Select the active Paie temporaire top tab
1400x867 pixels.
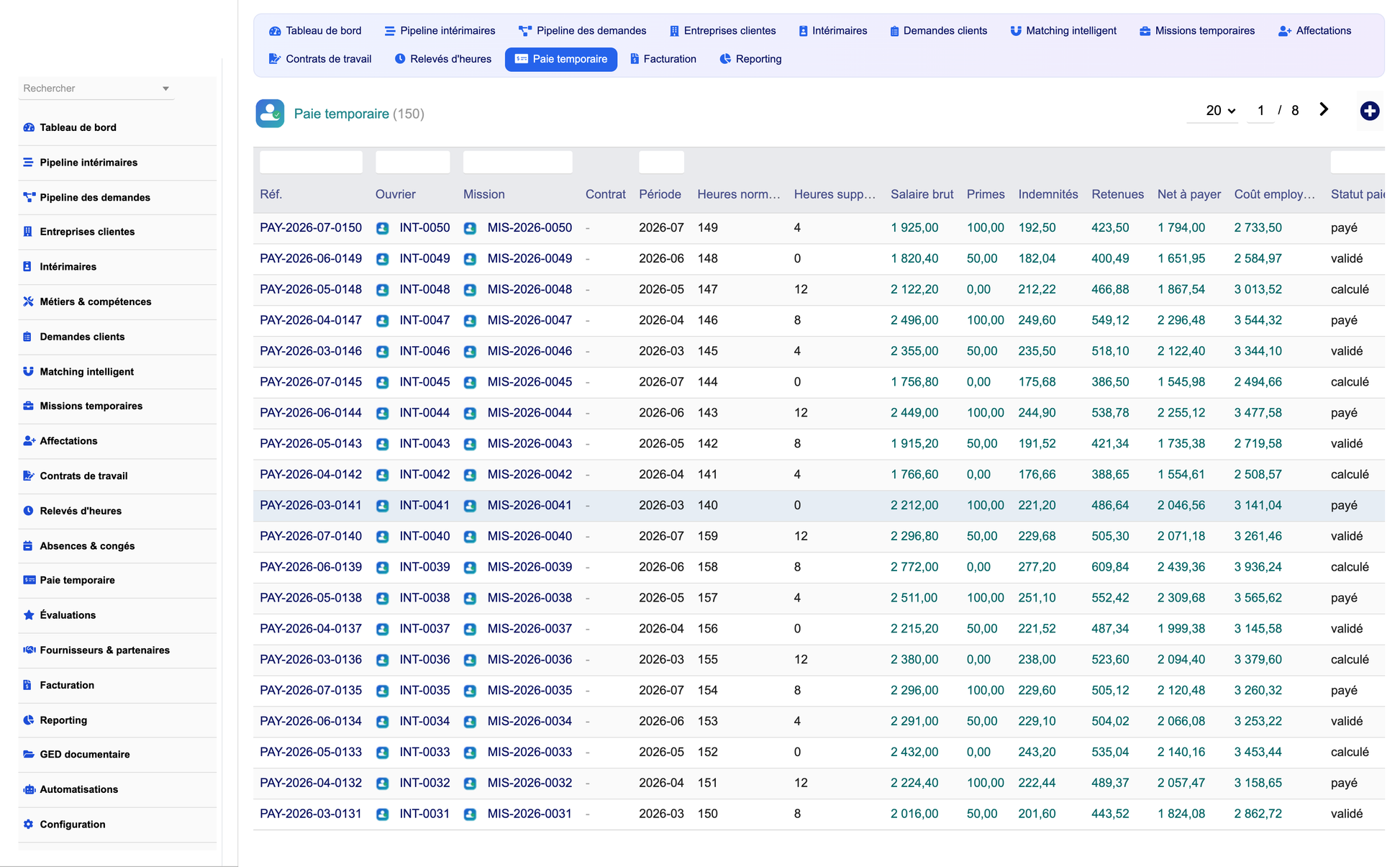click(561, 59)
